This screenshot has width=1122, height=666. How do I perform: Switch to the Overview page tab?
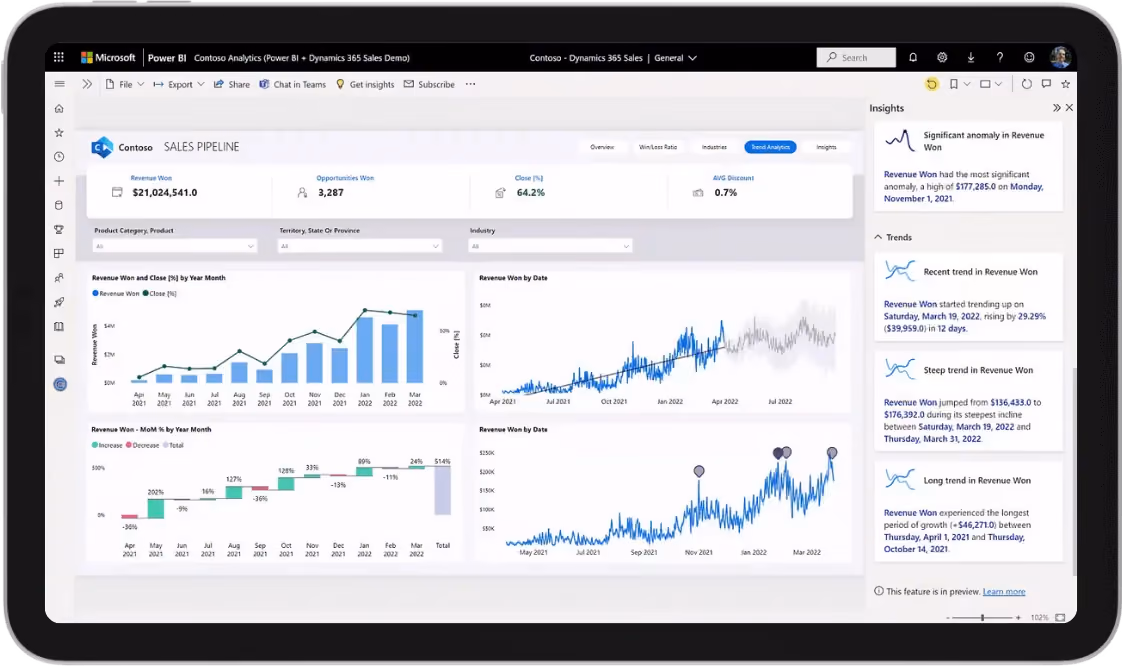(602, 147)
